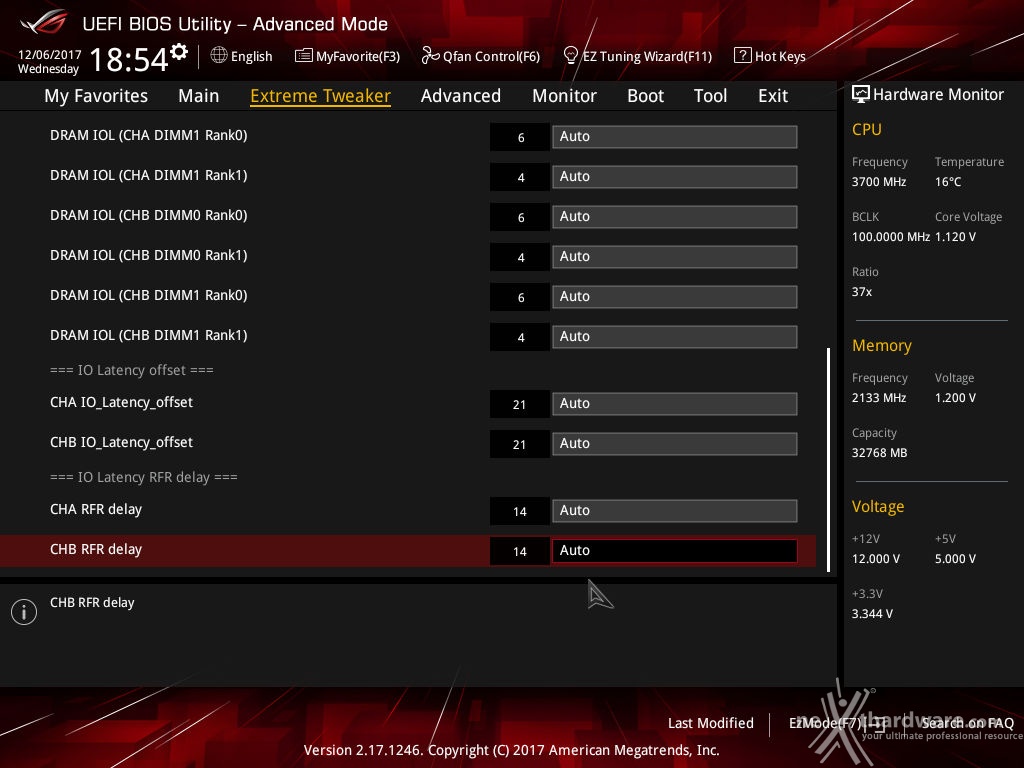Viewport: 1024px width, 768px height.
Task: Select the DRAM IOL (CHB DIMM1 Rank0) row label
Action: click(x=149, y=295)
